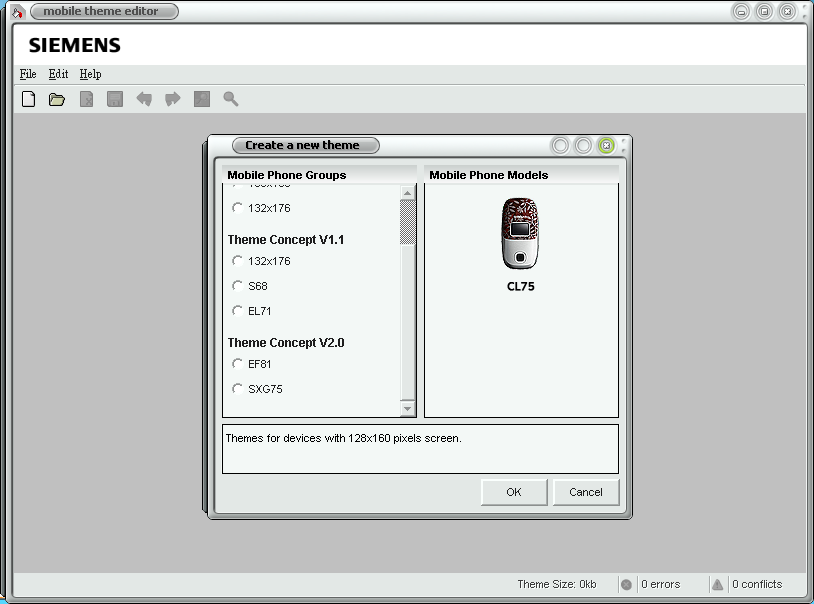Click the Cancel button
Image resolution: width=814 pixels, height=604 pixels.
click(x=586, y=492)
